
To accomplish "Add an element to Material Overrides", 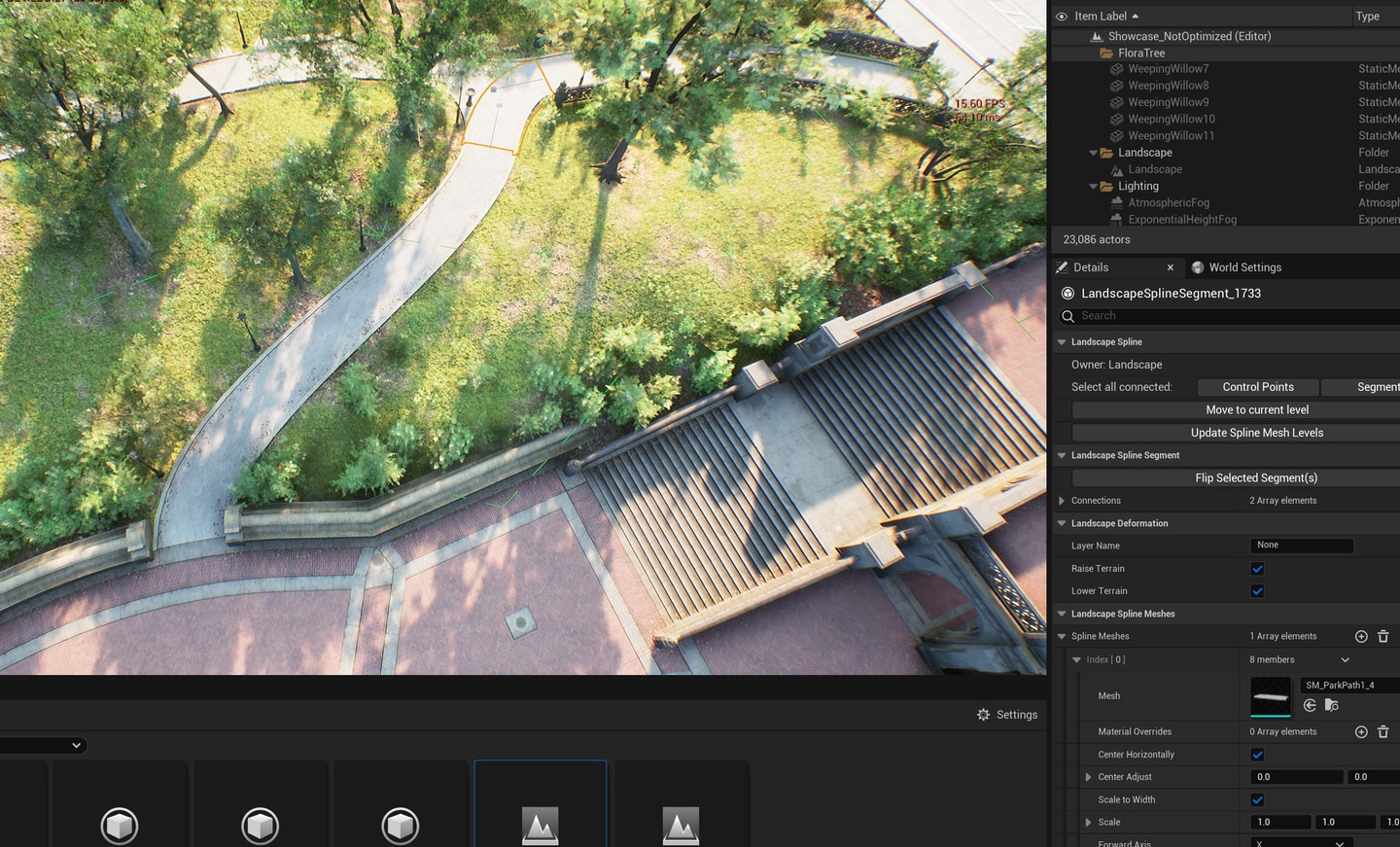I will 1361,732.
